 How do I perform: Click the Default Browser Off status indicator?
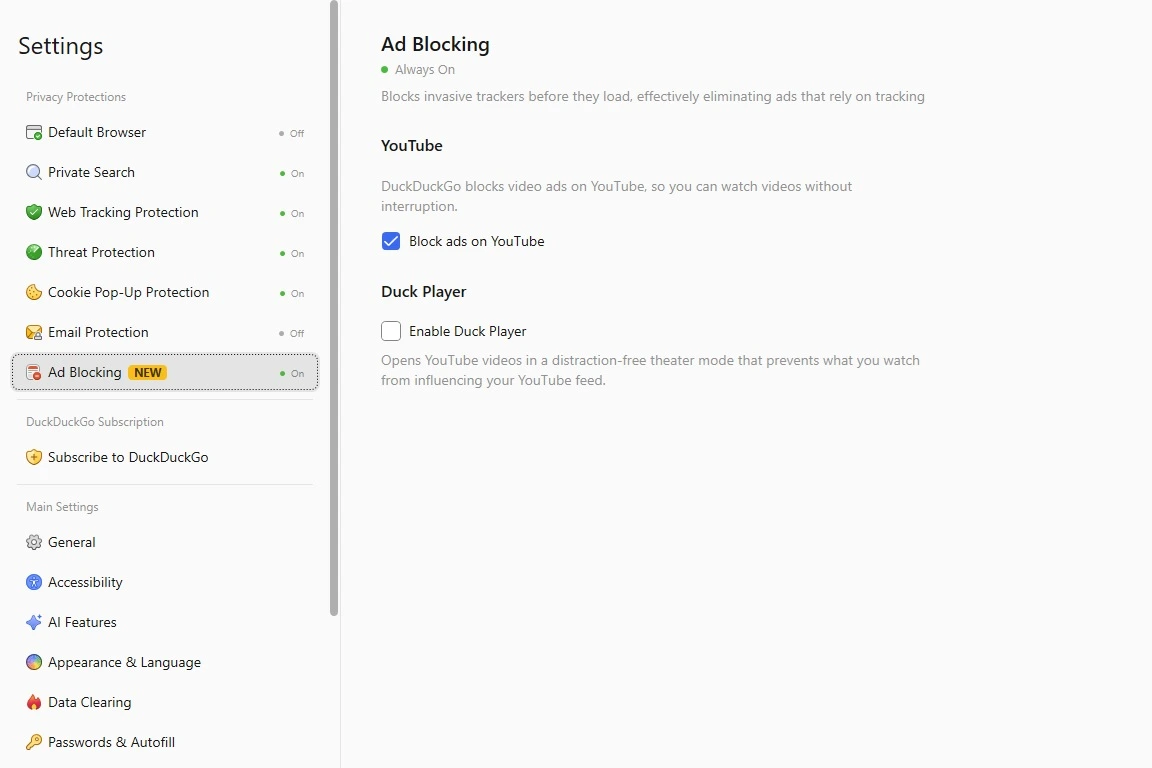pyautogui.click(x=292, y=133)
